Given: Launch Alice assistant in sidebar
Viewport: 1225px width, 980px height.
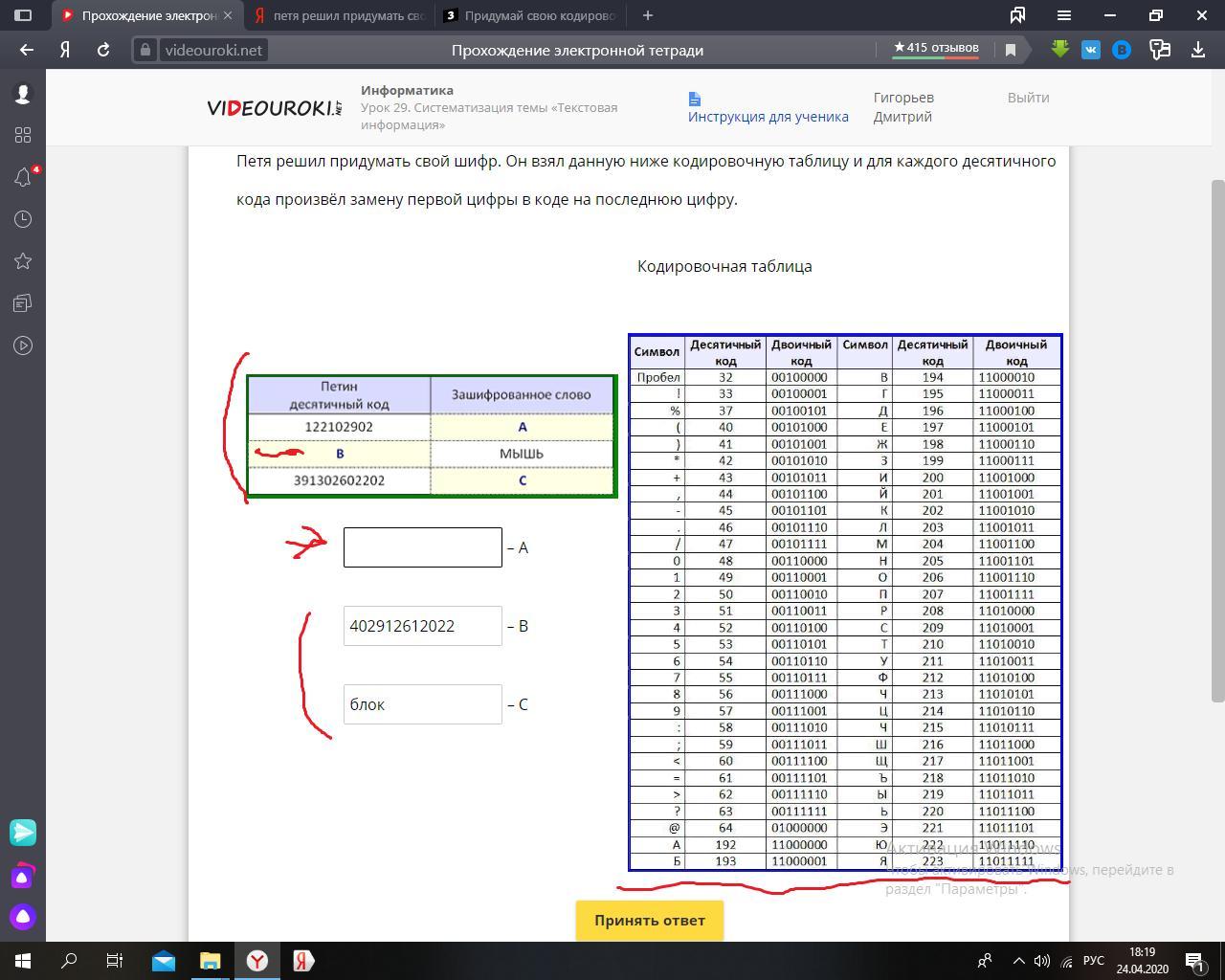Looking at the screenshot, I should 23,918.
